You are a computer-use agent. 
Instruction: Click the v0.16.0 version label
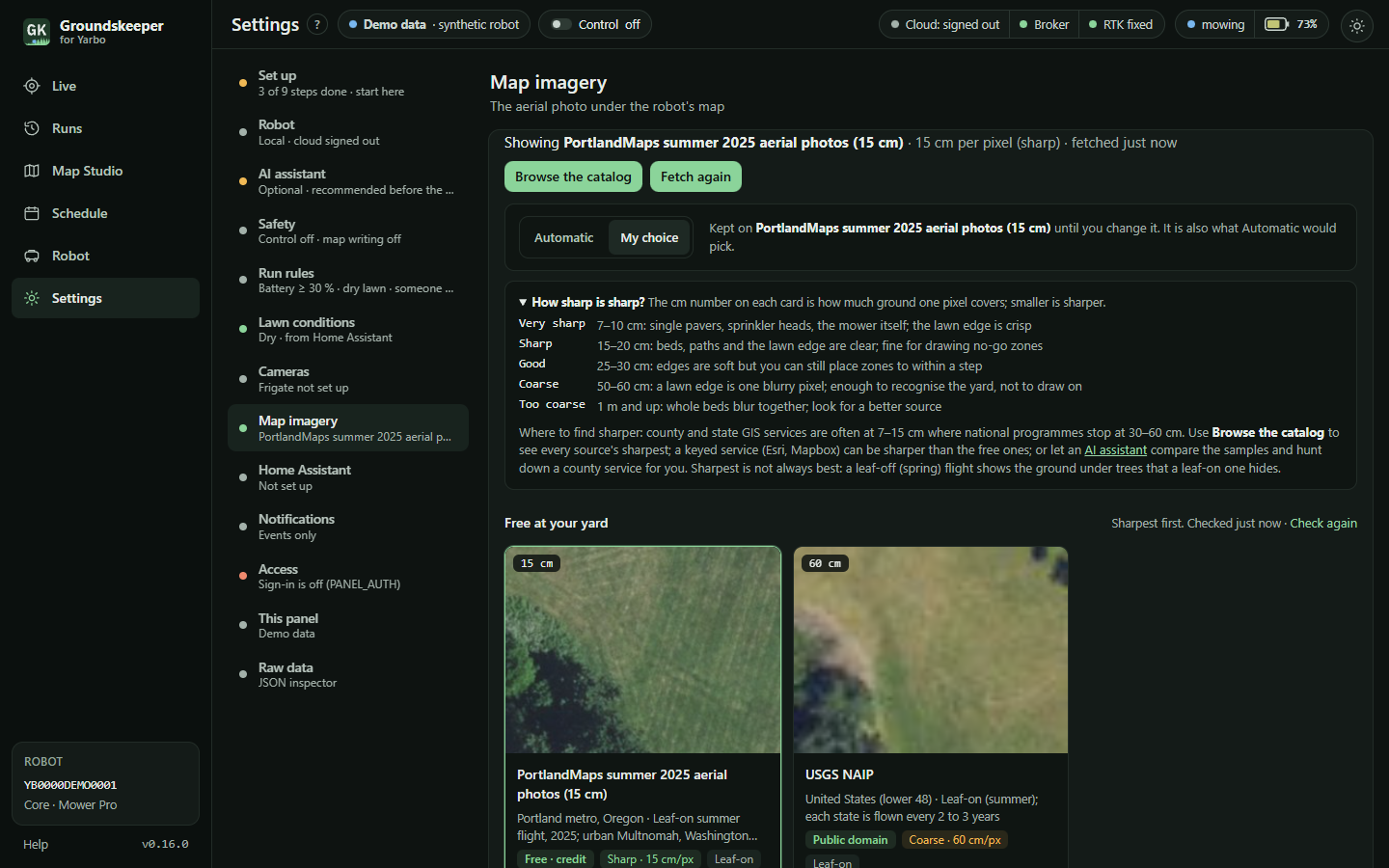(165, 844)
